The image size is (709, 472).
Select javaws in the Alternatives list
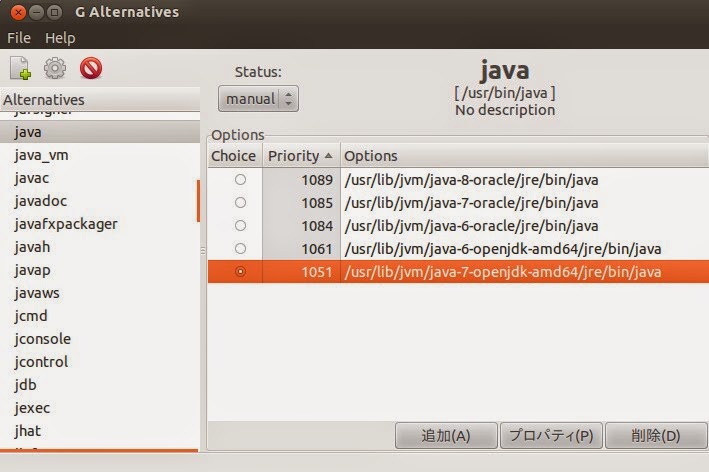pos(99,293)
